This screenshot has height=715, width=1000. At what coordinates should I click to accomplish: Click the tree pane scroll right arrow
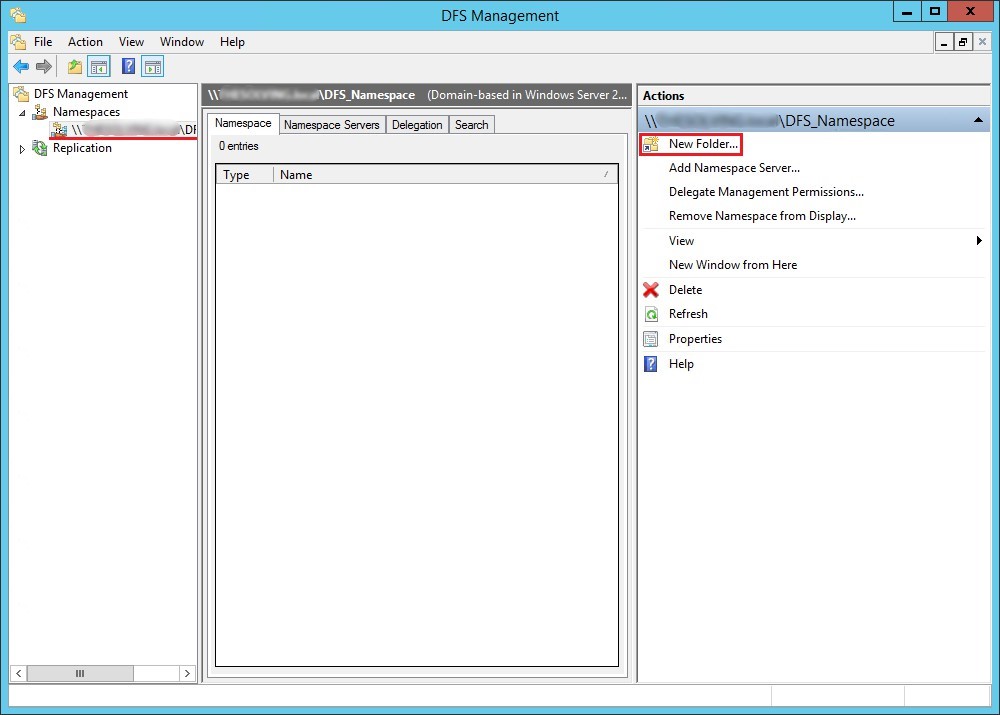[187, 674]
